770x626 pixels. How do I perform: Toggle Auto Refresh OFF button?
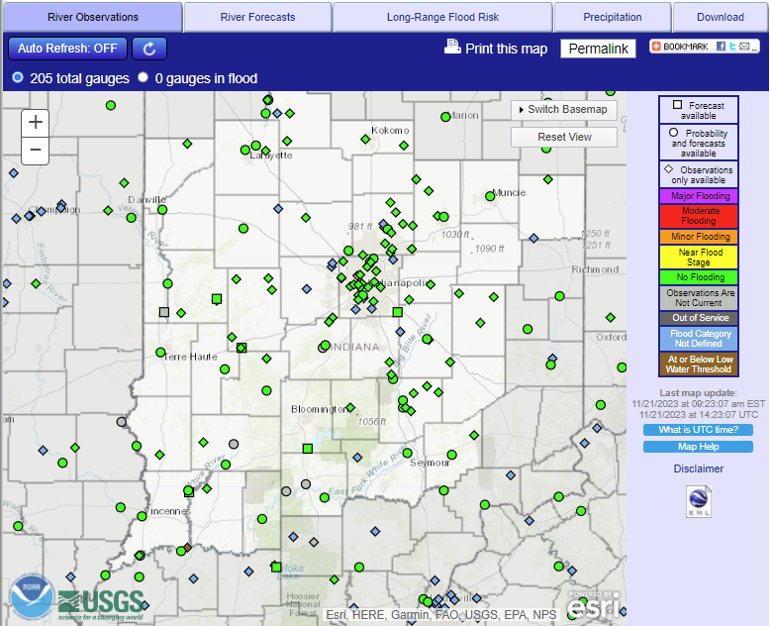point(67,48)
